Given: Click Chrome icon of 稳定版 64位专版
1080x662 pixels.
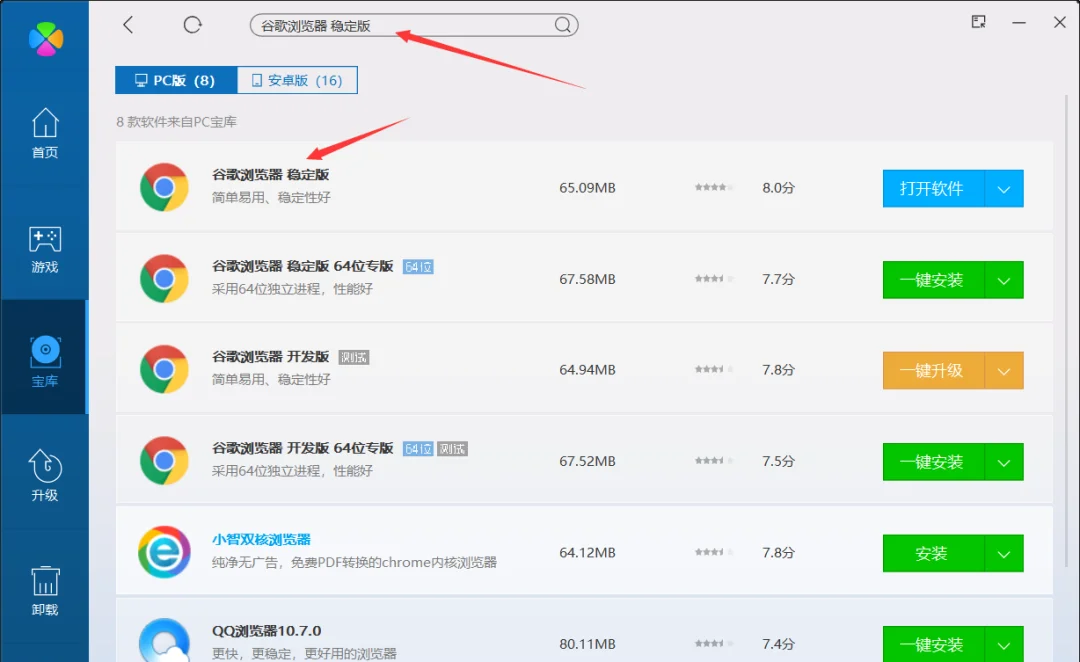Looking at the screenshot, I should click(164, 278).
